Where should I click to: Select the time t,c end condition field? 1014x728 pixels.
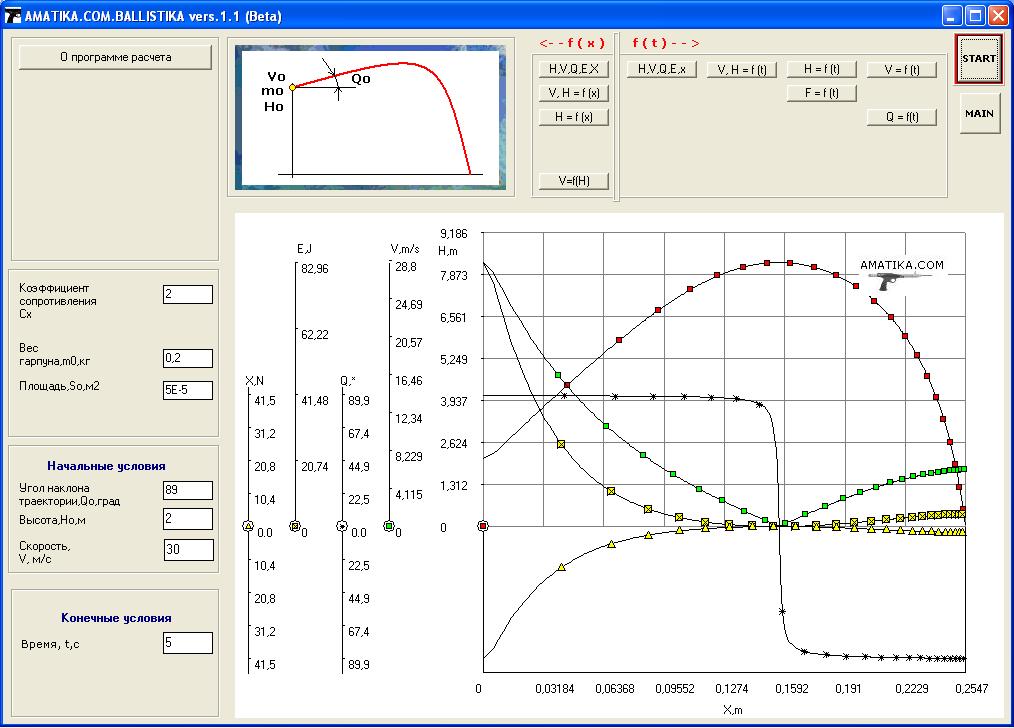[x=187, y=642]
